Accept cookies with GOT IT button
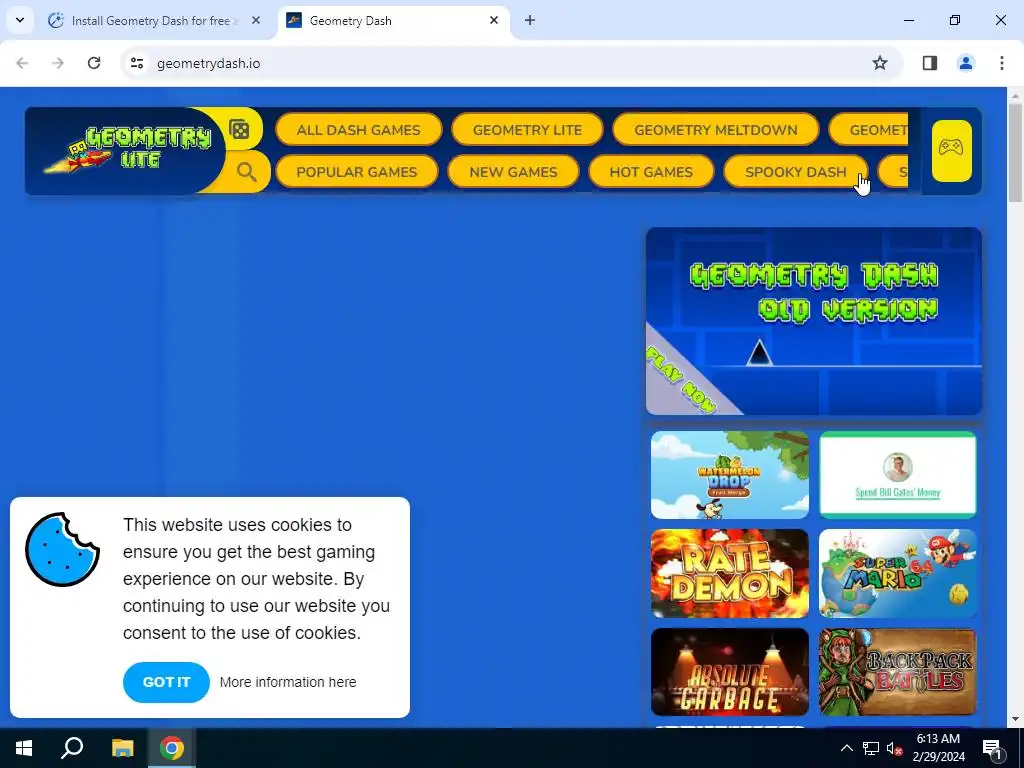The width and height of the screenshot is (1024, 768). pyautogui.click(x=167, y=682)
